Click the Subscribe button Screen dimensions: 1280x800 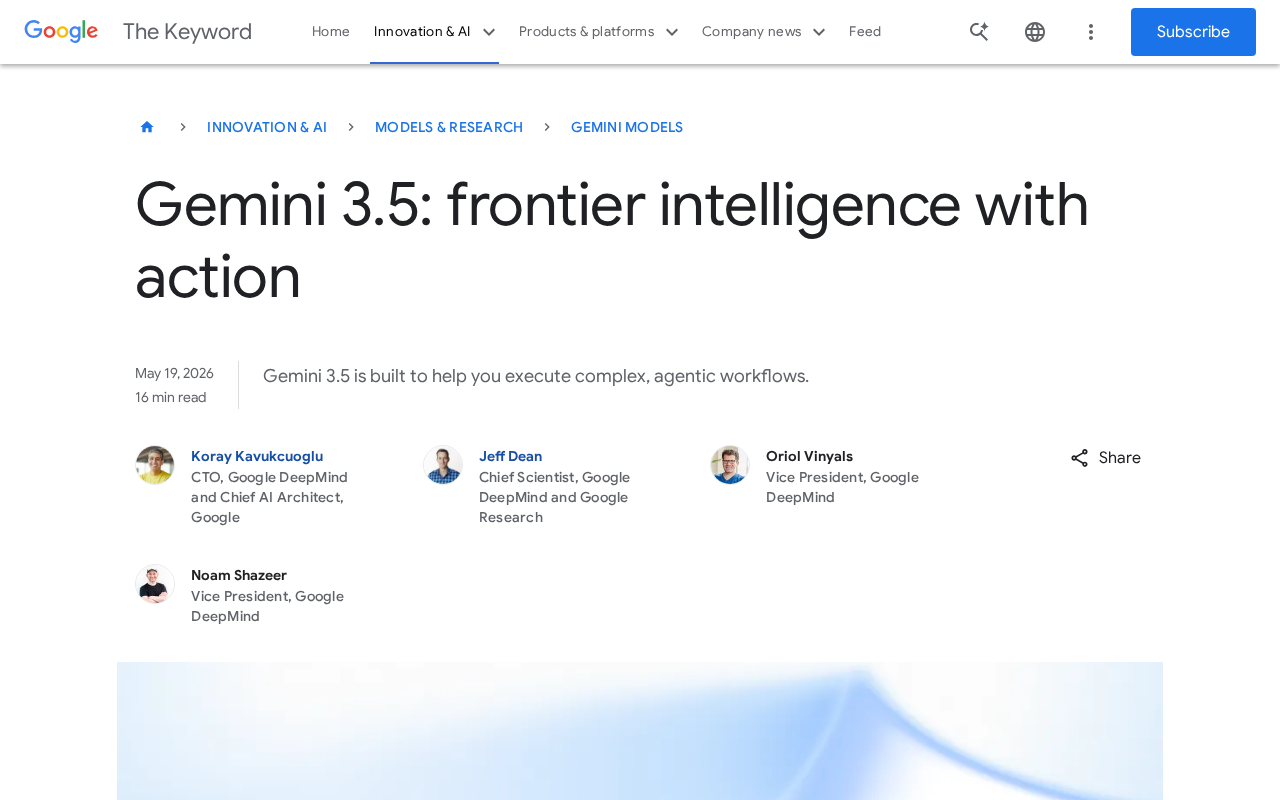point(1193,32)
